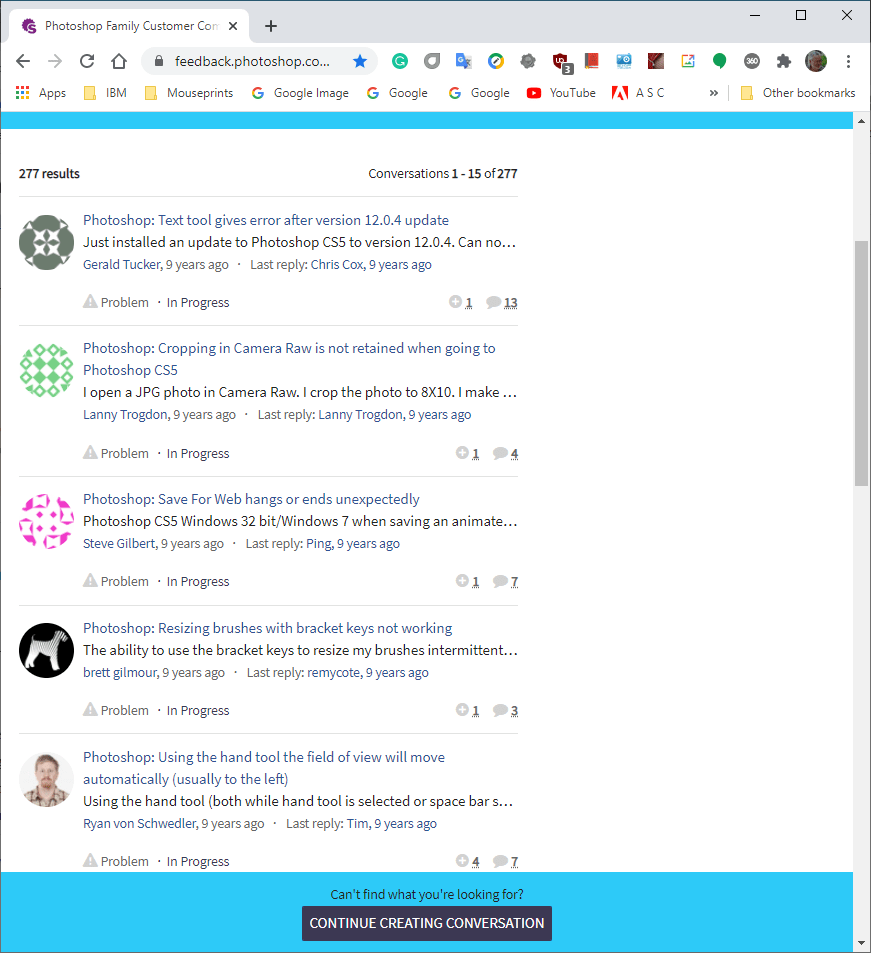Viewport: 871px width, 953px height.
Task: Reload the page with the refresh icon
Action: point(87,61)
